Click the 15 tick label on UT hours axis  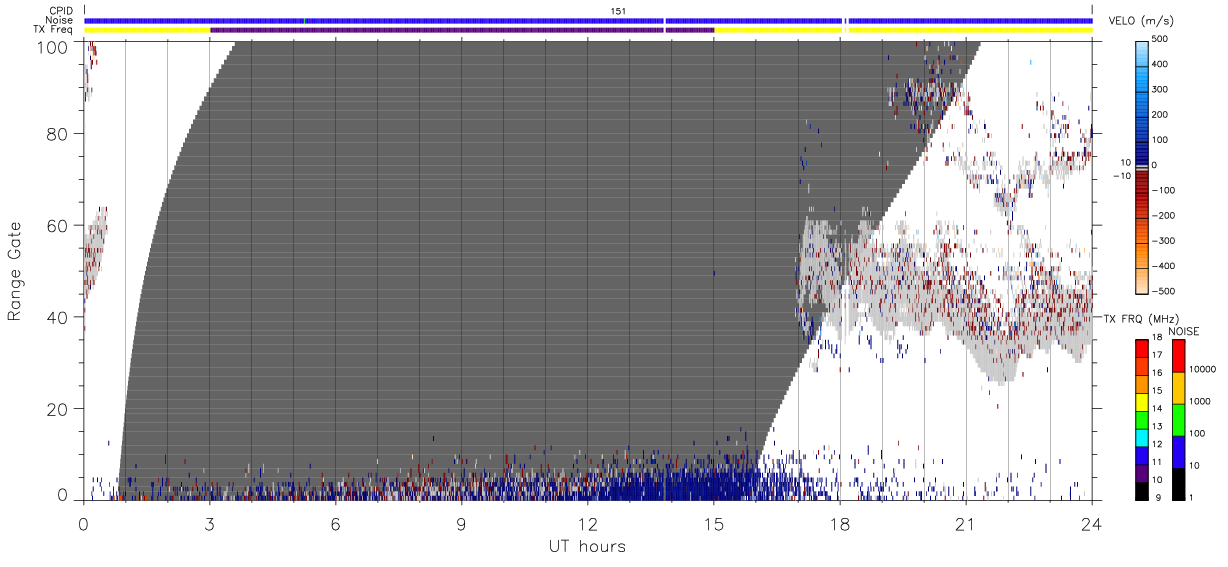[713, 524]
